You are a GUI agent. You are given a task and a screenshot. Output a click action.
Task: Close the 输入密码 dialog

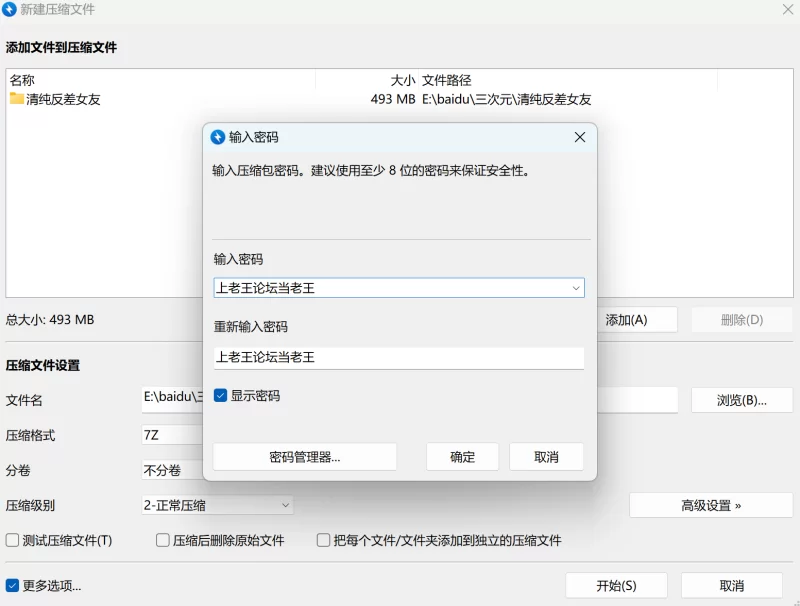[580, 137]
